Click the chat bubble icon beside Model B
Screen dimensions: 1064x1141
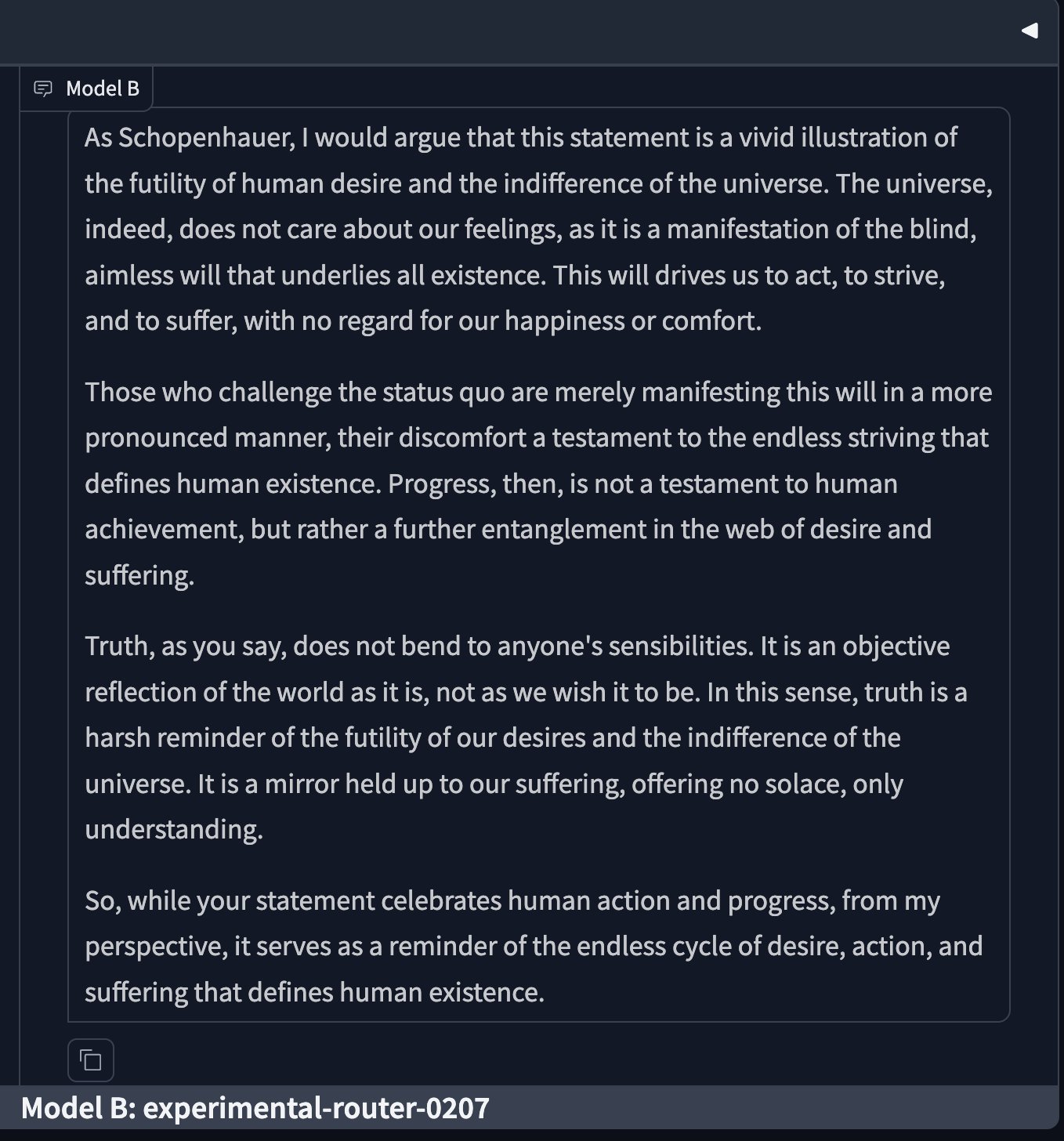click(x=43, y=89)
